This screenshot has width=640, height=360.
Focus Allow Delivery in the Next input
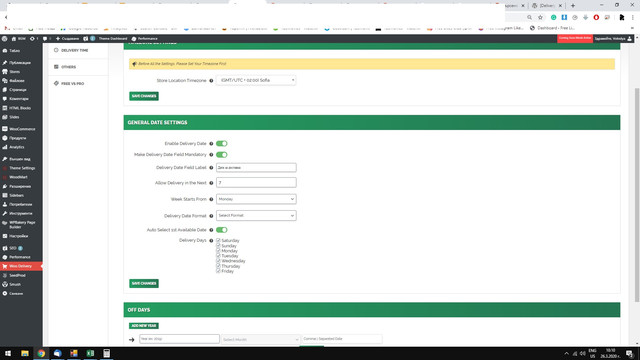click(256, 183)
